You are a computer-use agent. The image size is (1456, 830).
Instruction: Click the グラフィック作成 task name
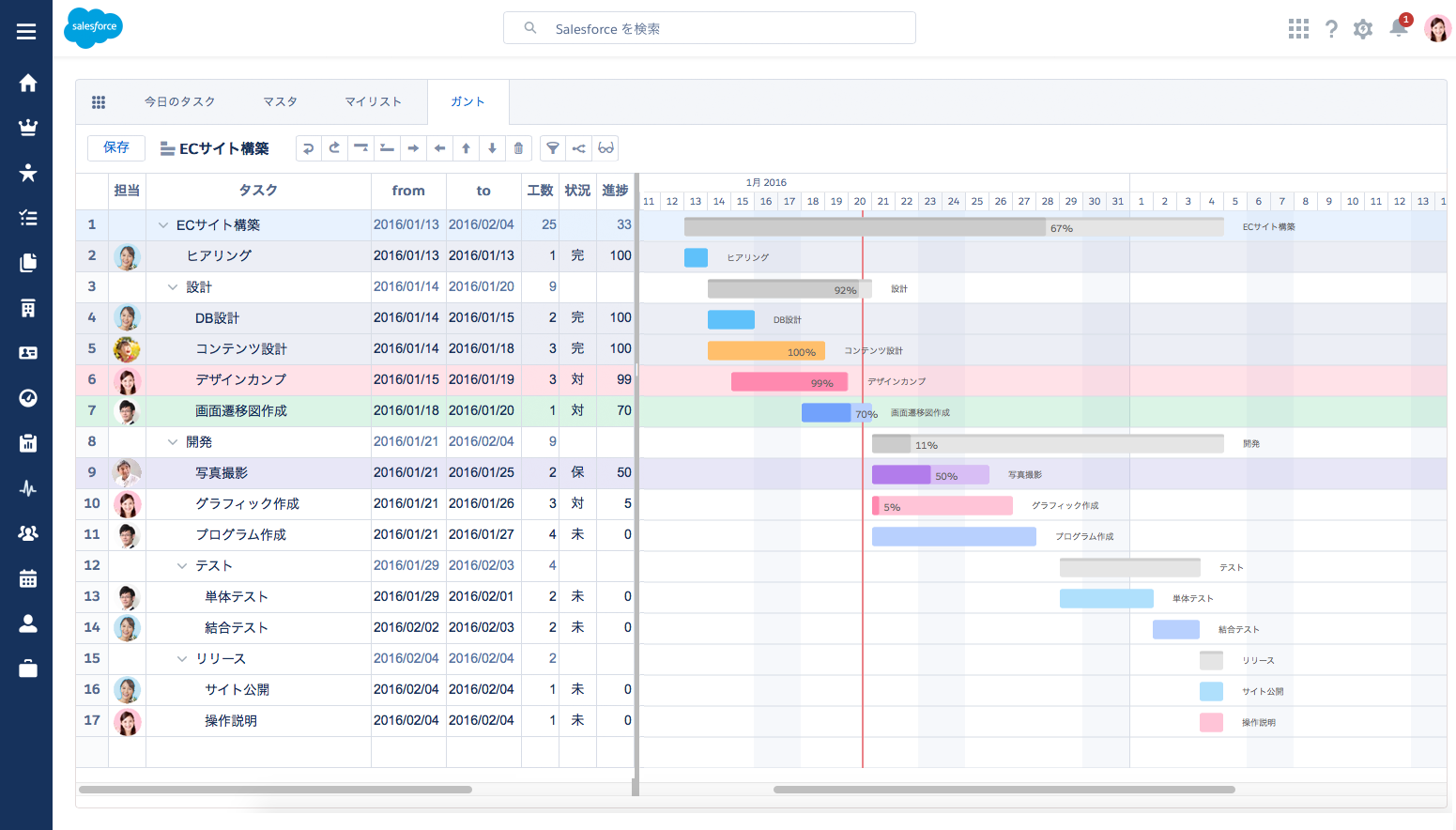(247, 503)
